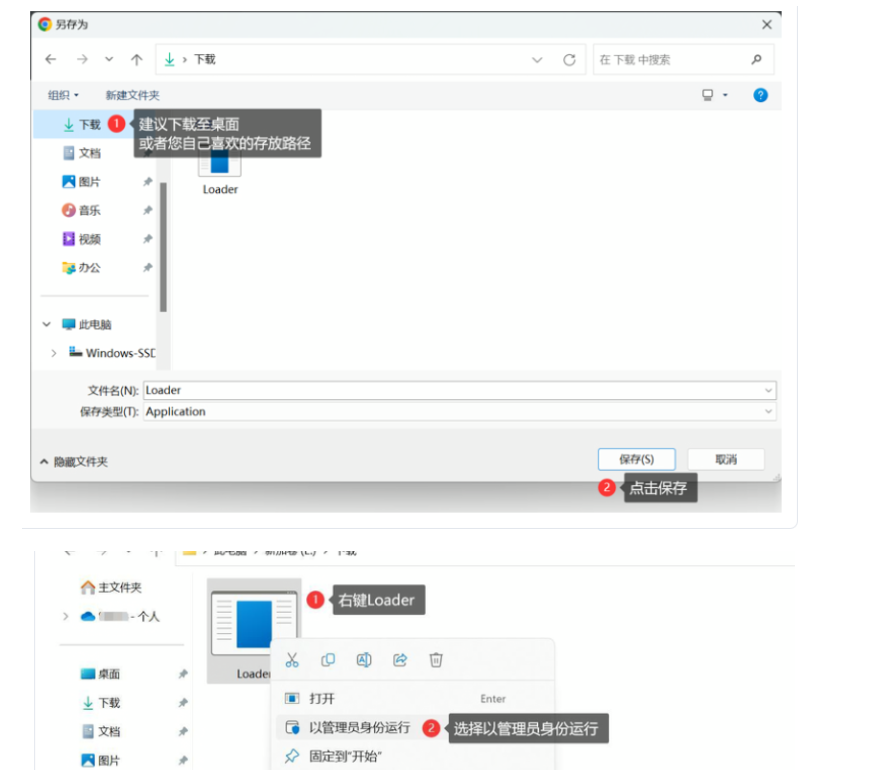Click the Share icon in context menu
Image resolution: width=888 pixels, height=770 pixels.
(x=400, y=660)
